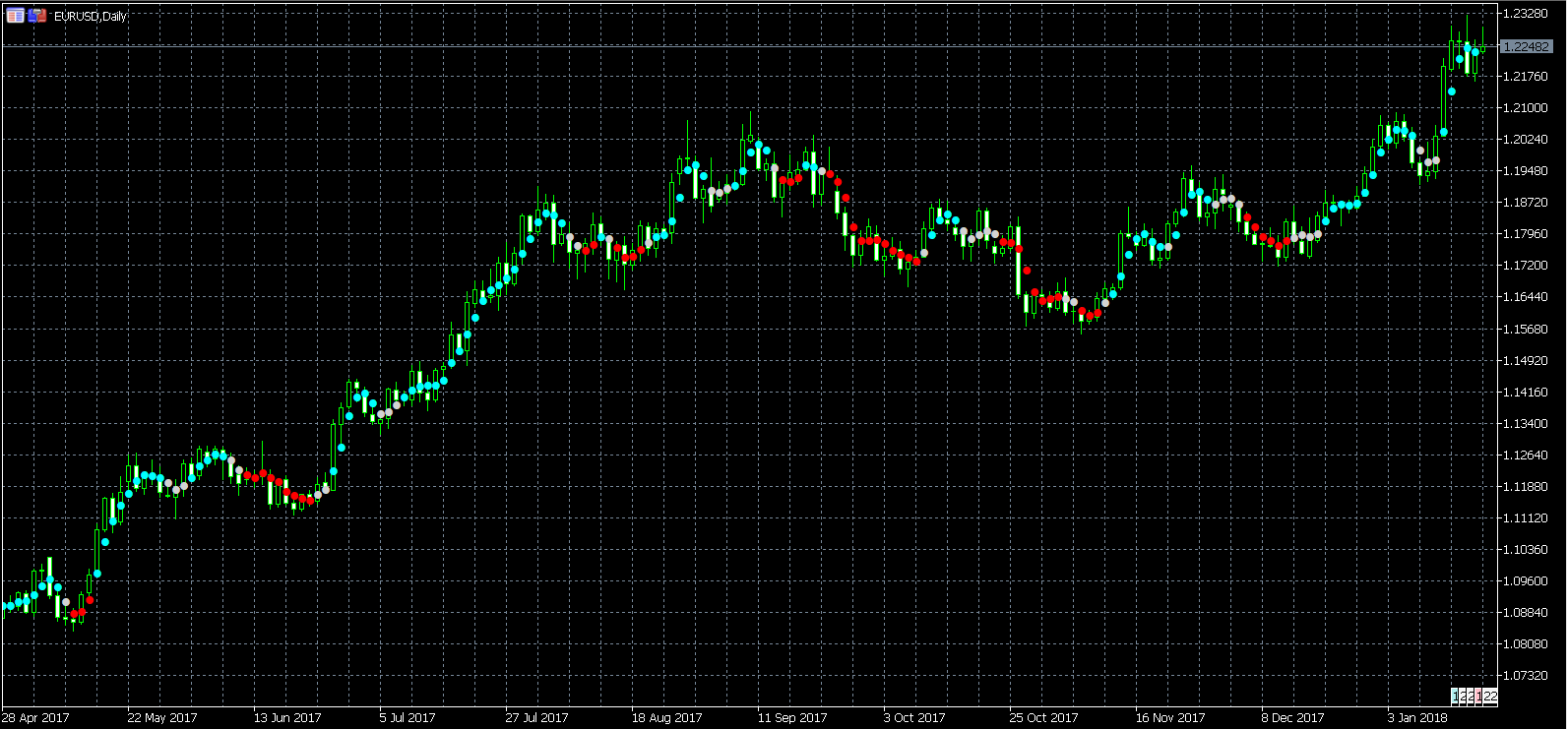Click the 1.14160 price scale label
The height and width of the screenshot is (729, 1568).
(x=1526, y=393)
